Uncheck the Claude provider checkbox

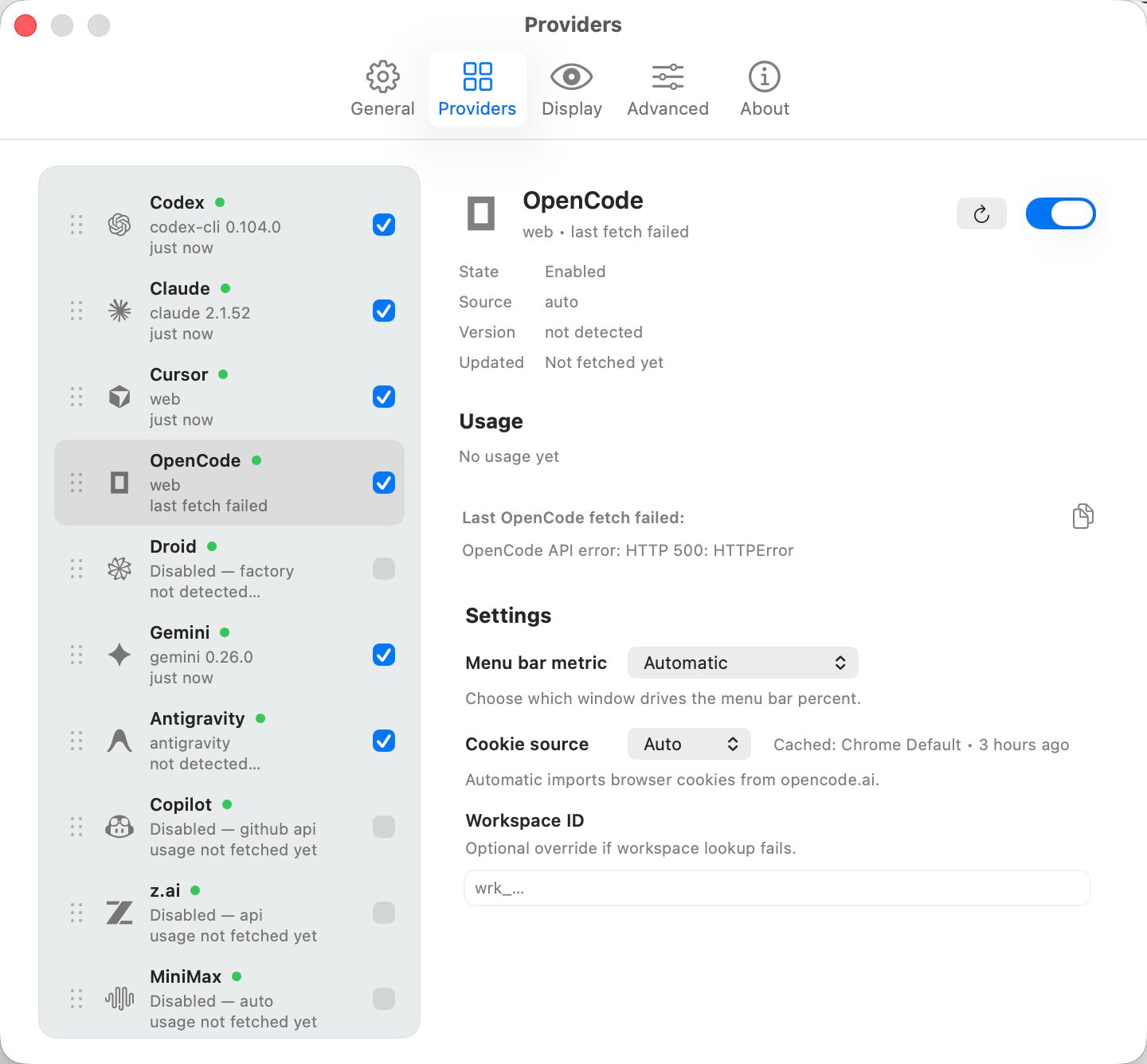point(384,311)
